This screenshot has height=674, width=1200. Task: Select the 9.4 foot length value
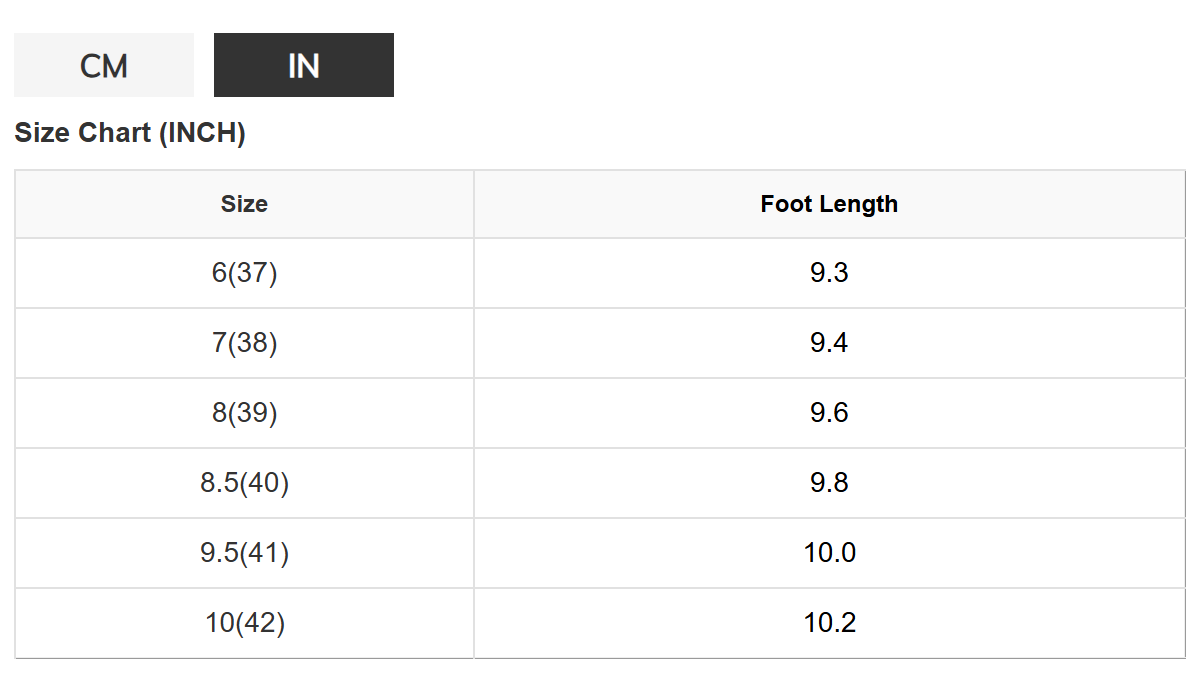pos(829,343)
